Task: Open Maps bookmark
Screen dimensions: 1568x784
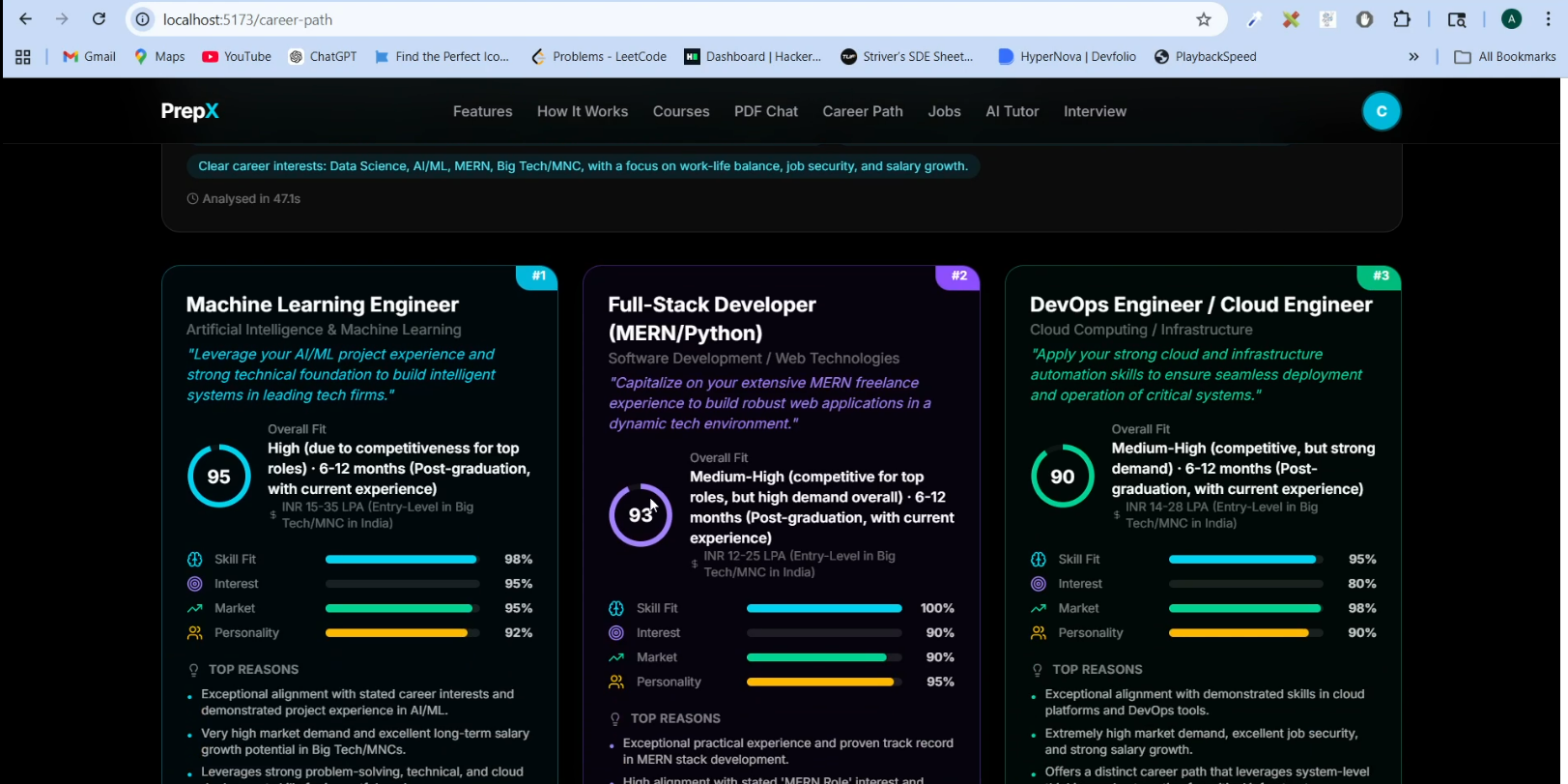Action: pos(160,57)
